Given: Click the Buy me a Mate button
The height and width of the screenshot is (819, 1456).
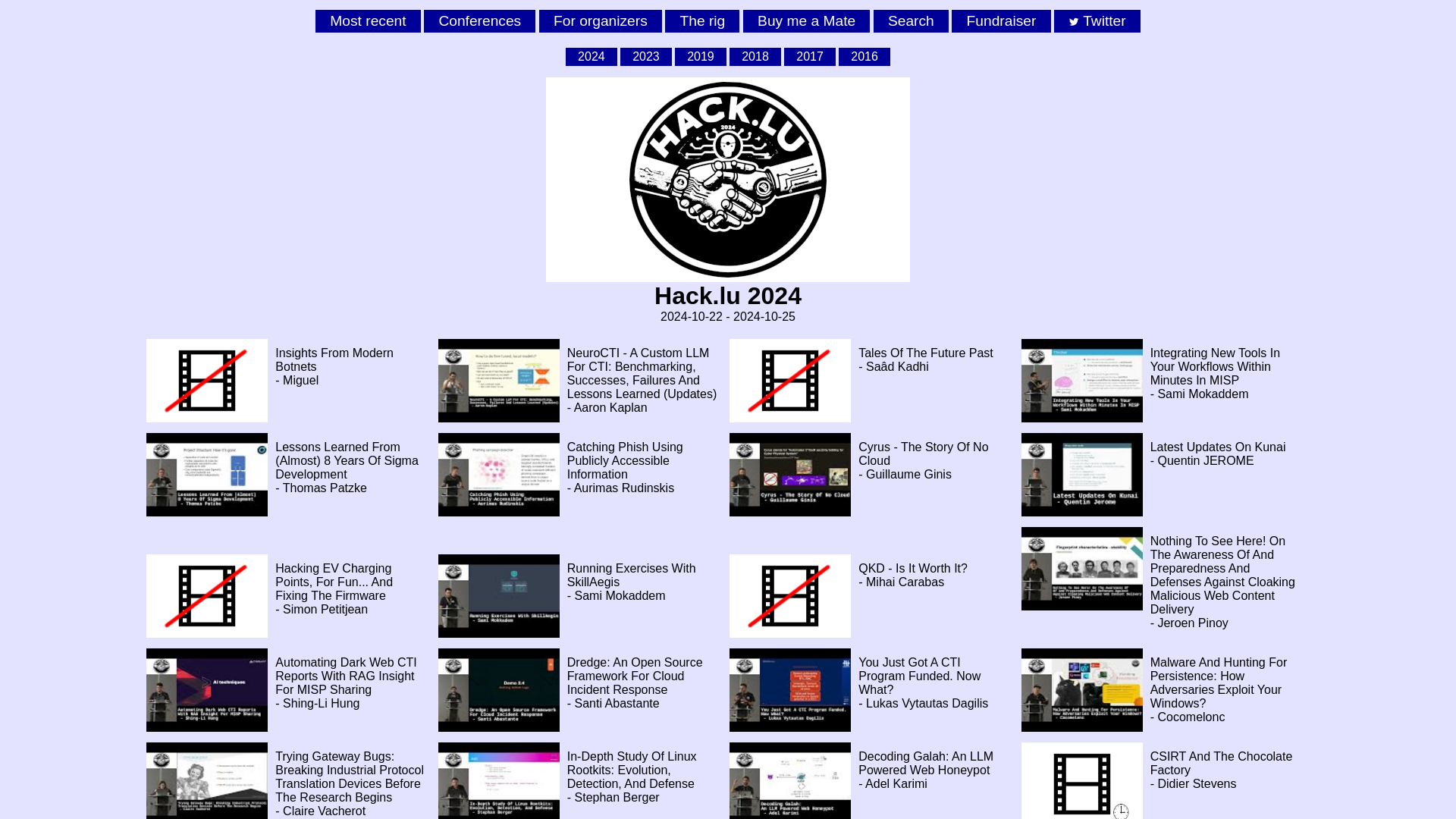Looking at the screenshot, I should coord(806,21).
